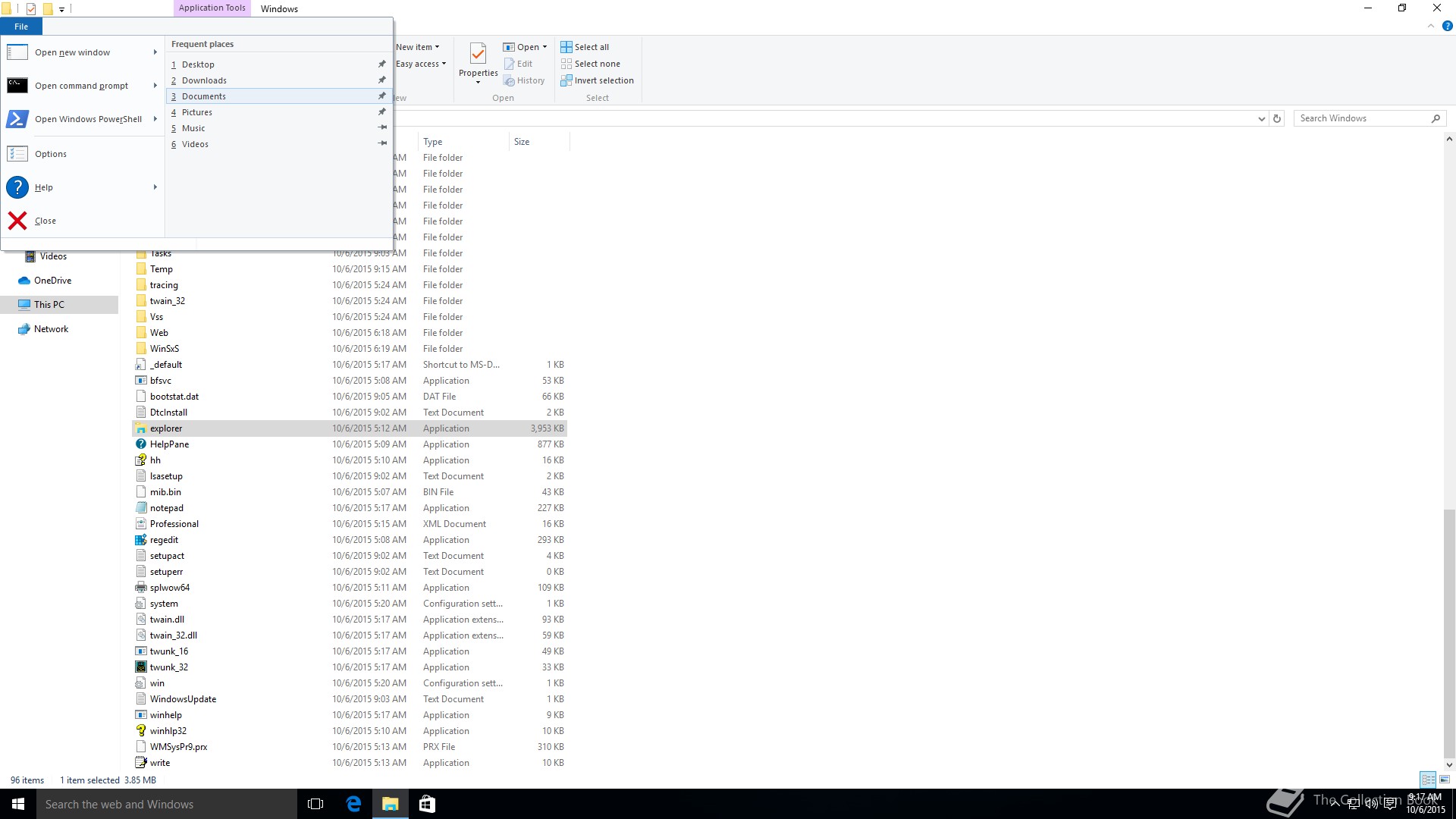Click the blue Help question mark icon

[x=17, y=187]
